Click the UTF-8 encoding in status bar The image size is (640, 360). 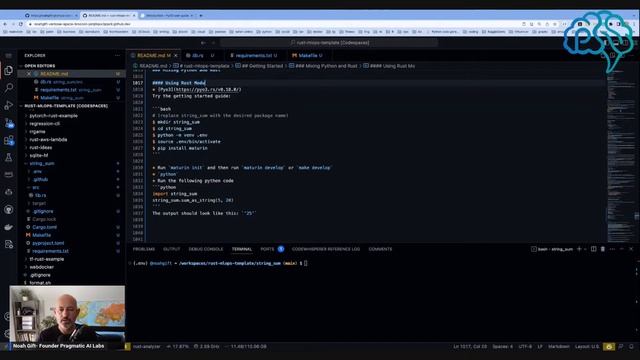pos(525,347)
